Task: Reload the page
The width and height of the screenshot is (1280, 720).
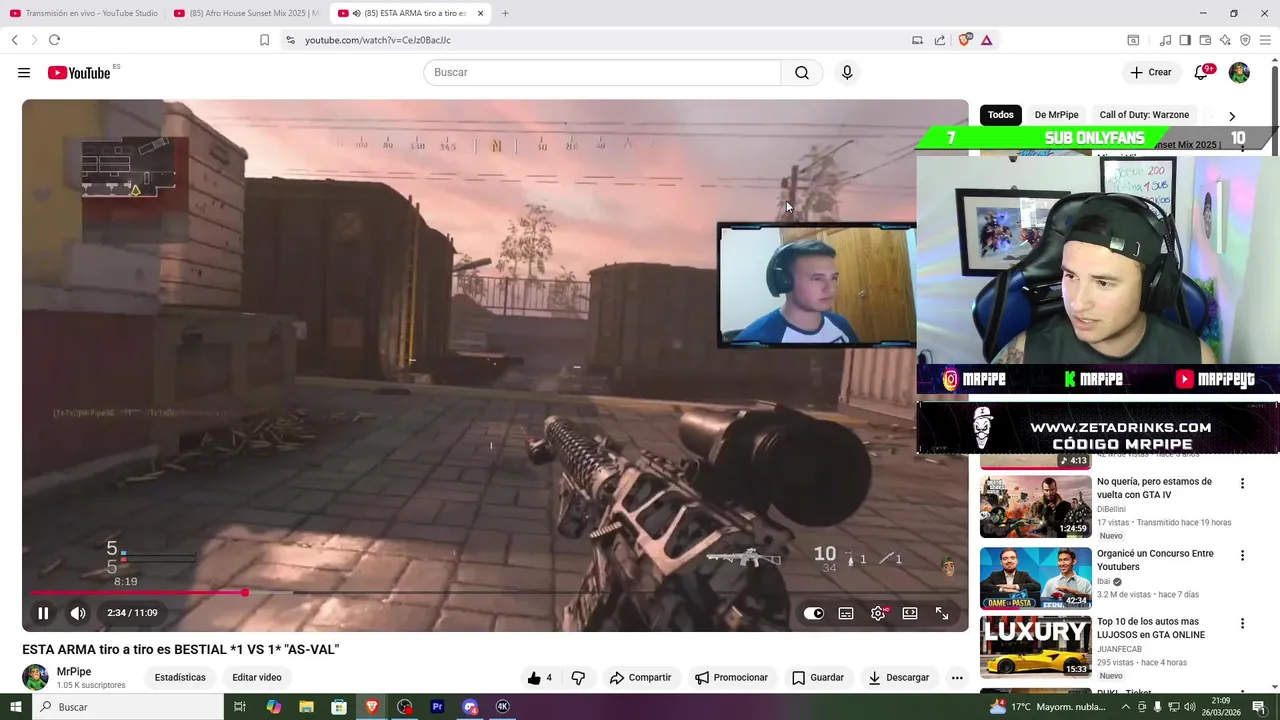Action: [54, 40]
